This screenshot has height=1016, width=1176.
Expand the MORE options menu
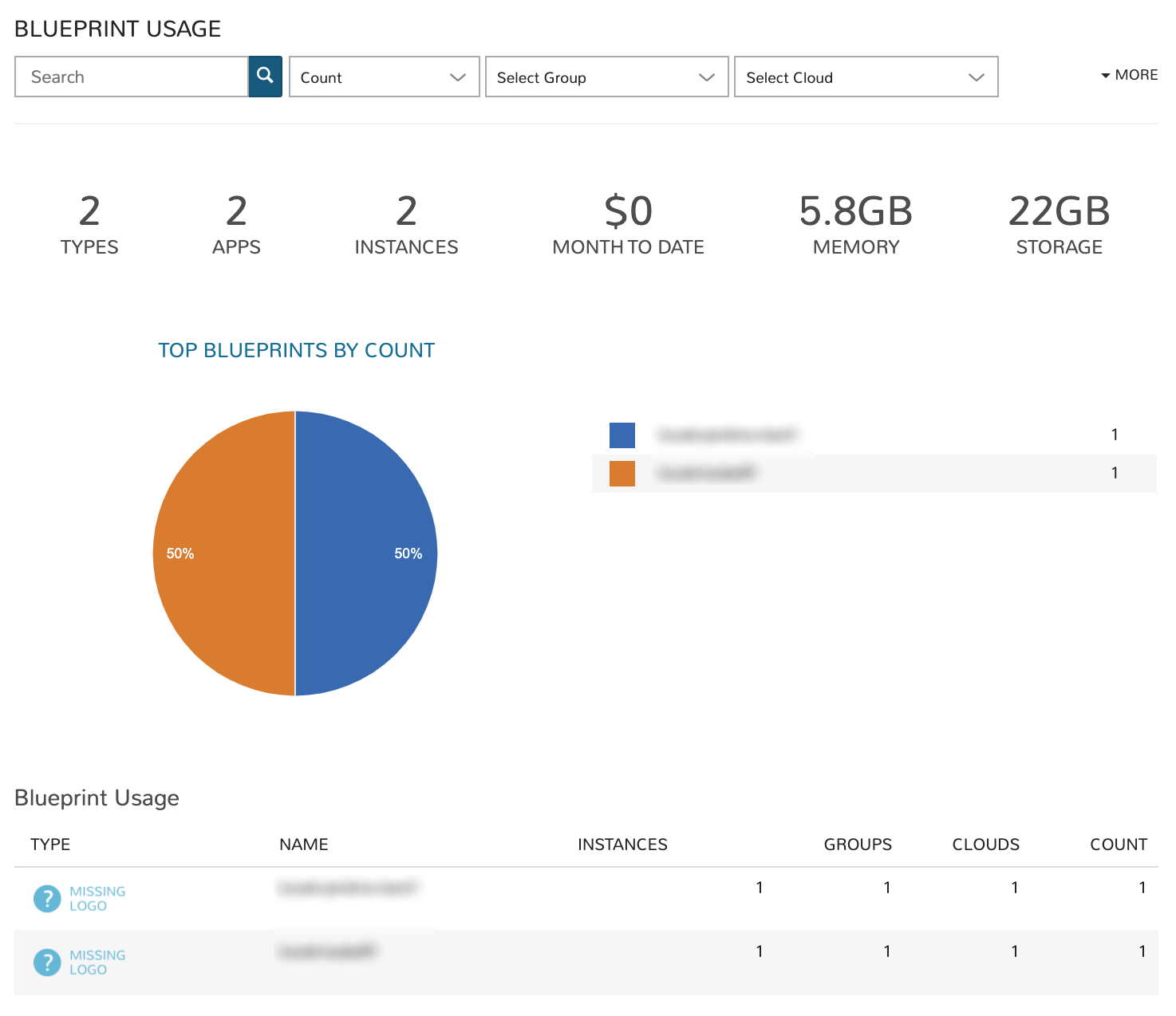point(1136,75)
